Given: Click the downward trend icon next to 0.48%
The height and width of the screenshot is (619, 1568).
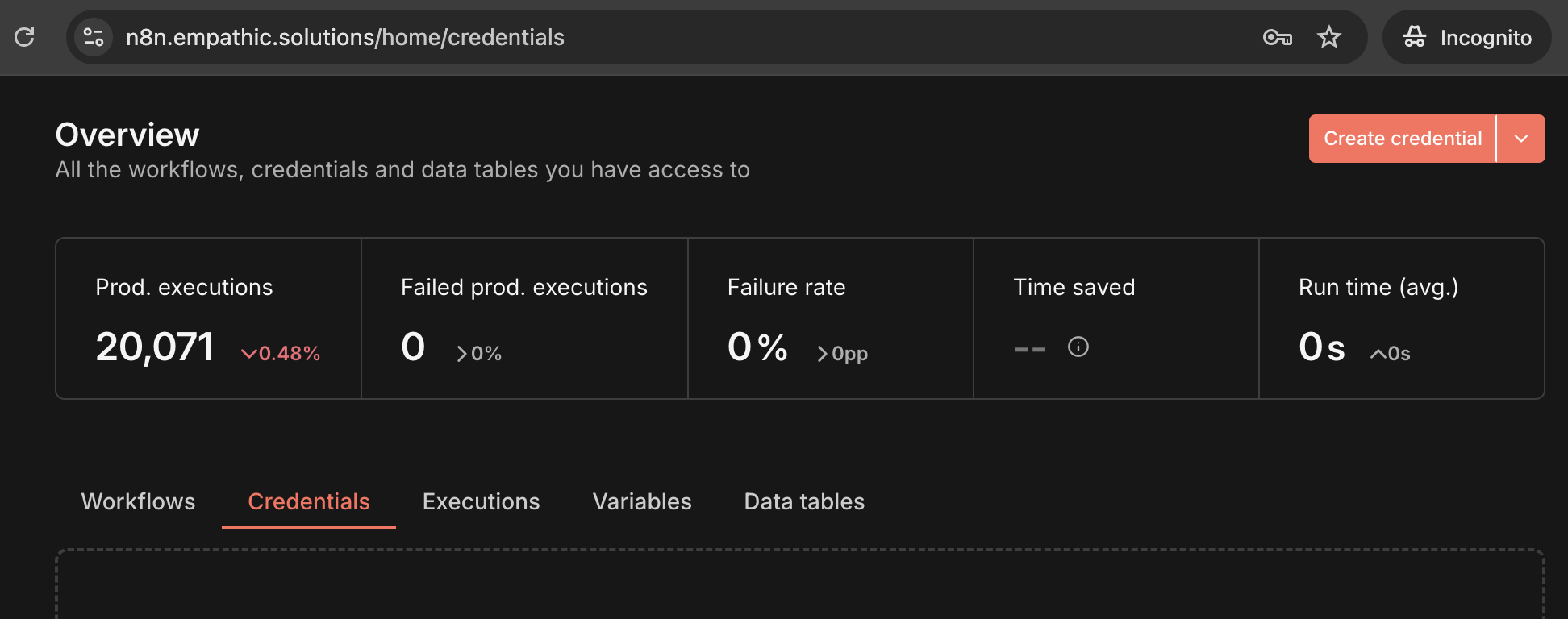Looking at the screenshot, I should click(x=248, y=352).
